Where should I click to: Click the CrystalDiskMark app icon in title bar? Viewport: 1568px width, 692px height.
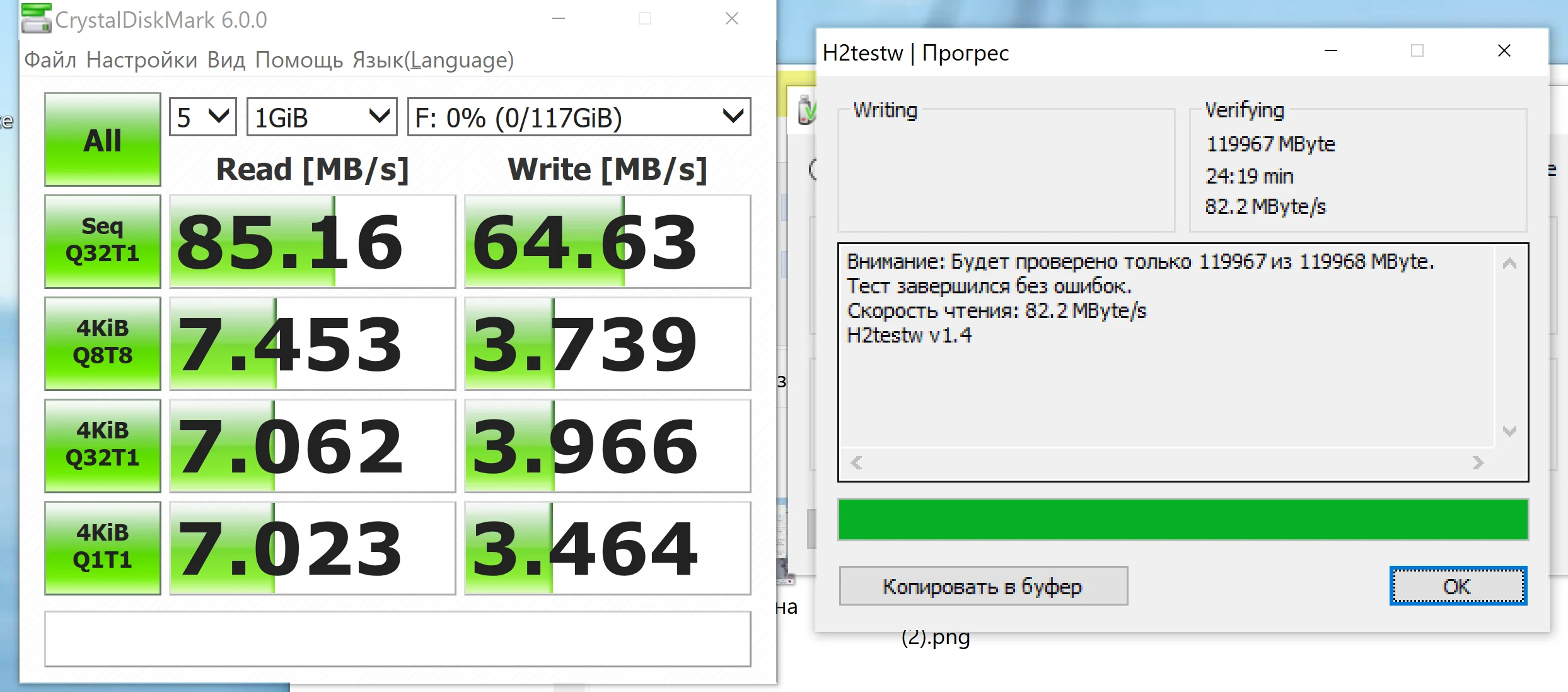(x=36, y=18)
